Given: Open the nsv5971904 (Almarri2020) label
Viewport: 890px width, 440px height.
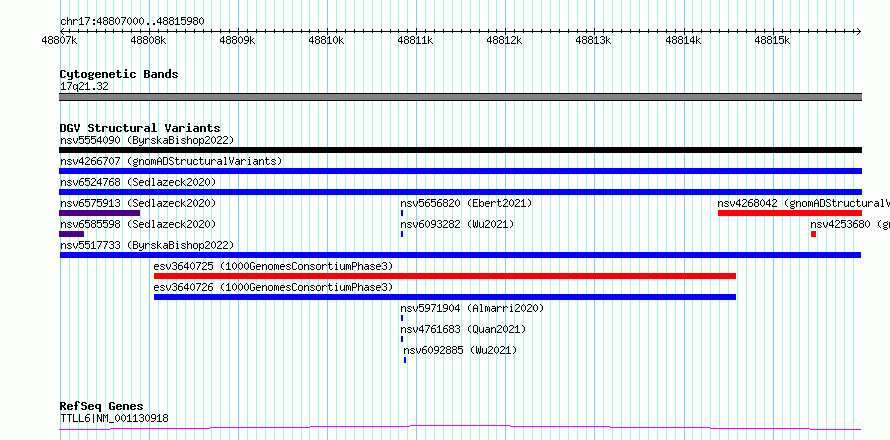Looking at the screenshot, I should pos(472,308).
